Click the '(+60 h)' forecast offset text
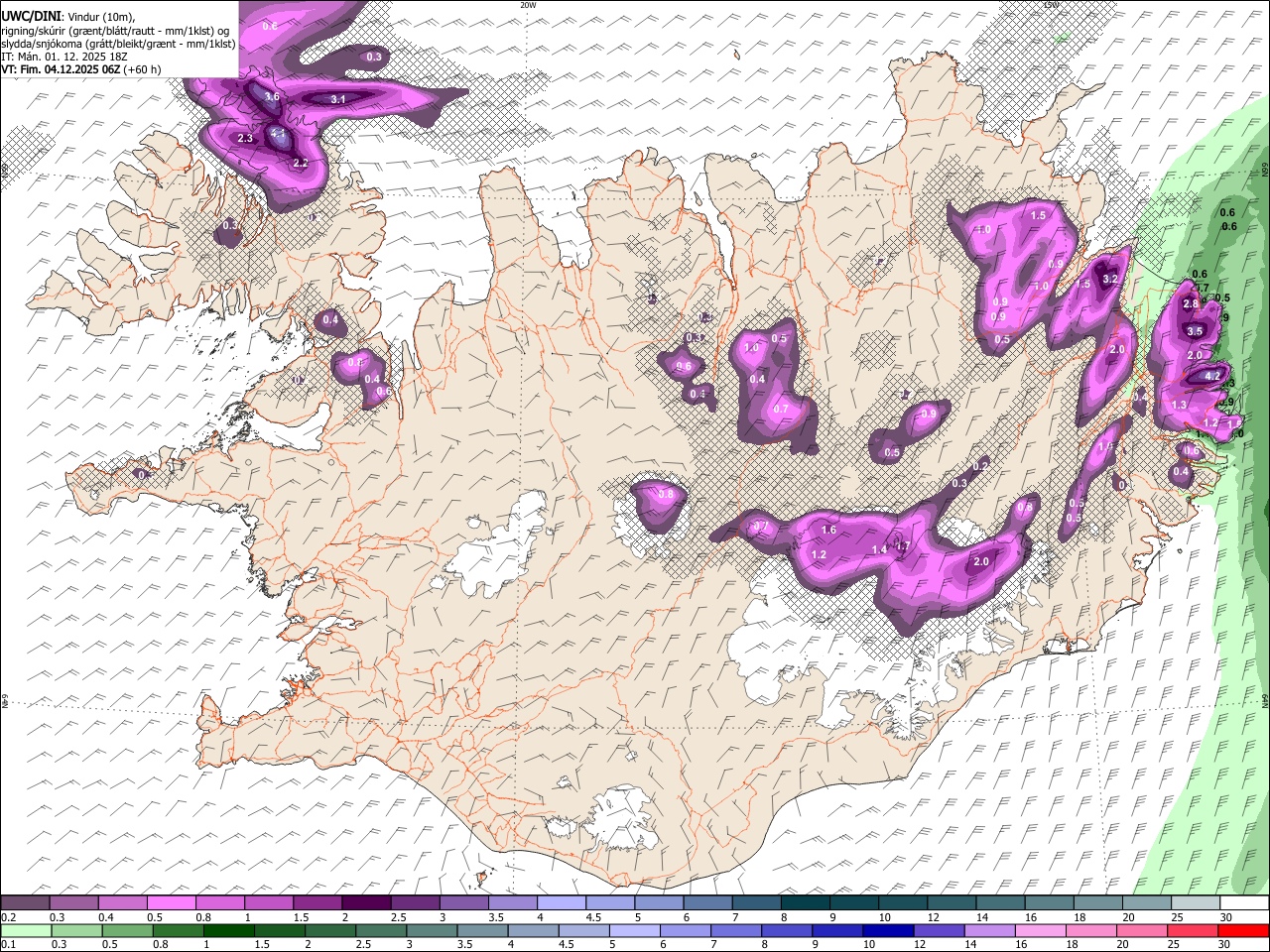This screenshot has height=952, width=1270. (143, 69)
